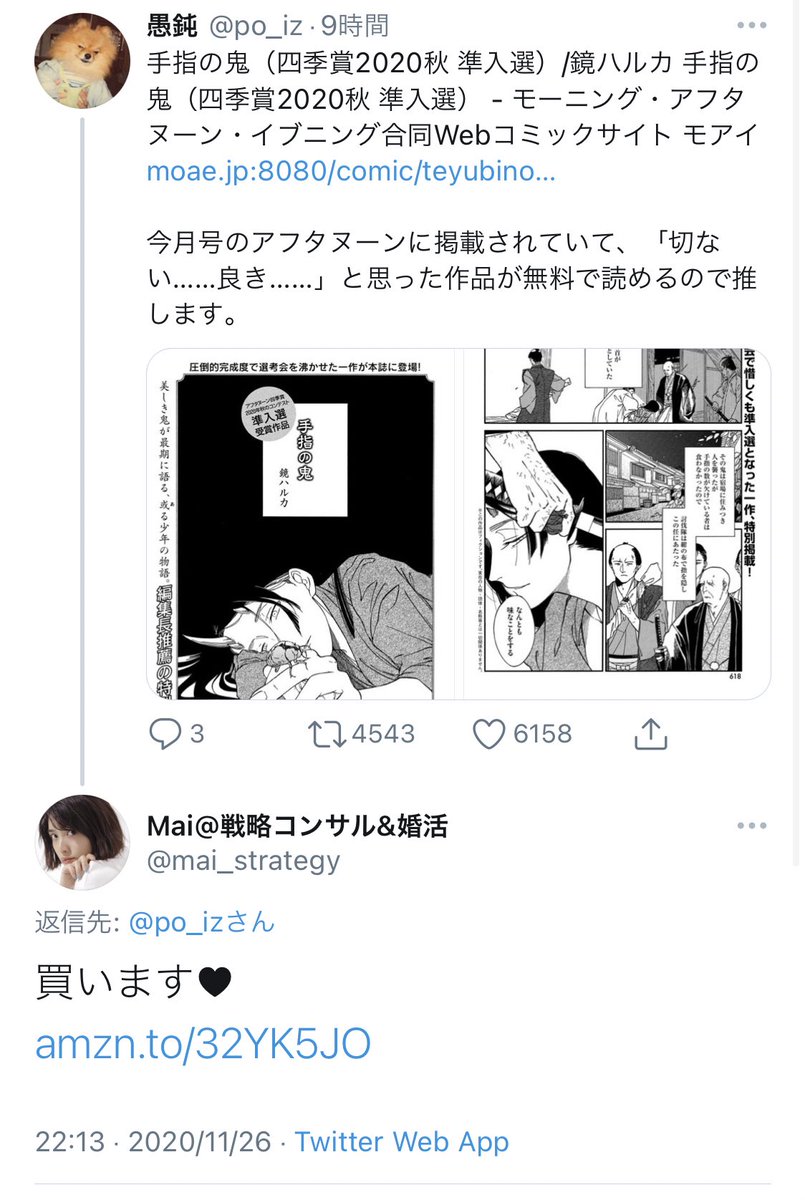
Task: View the left manga title page image
Action: (x=303, y=523)
